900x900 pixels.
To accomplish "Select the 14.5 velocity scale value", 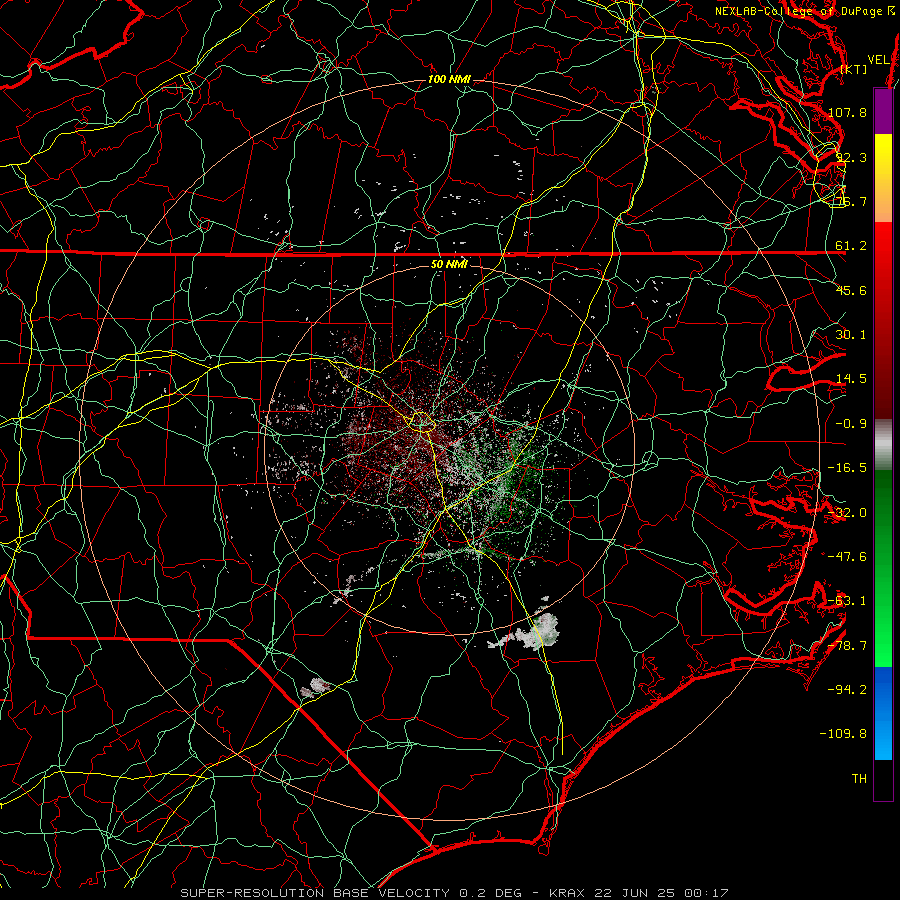I will [851, 379].
